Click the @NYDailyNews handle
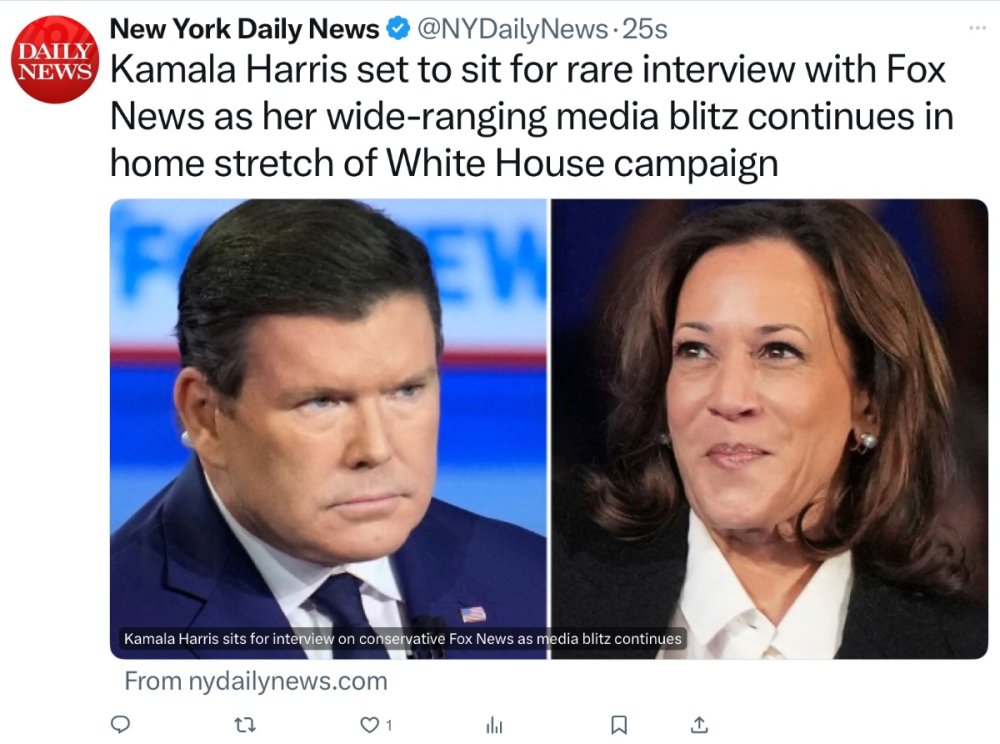The width and height of the screenshot is (1000, 744). pos(510,30)
